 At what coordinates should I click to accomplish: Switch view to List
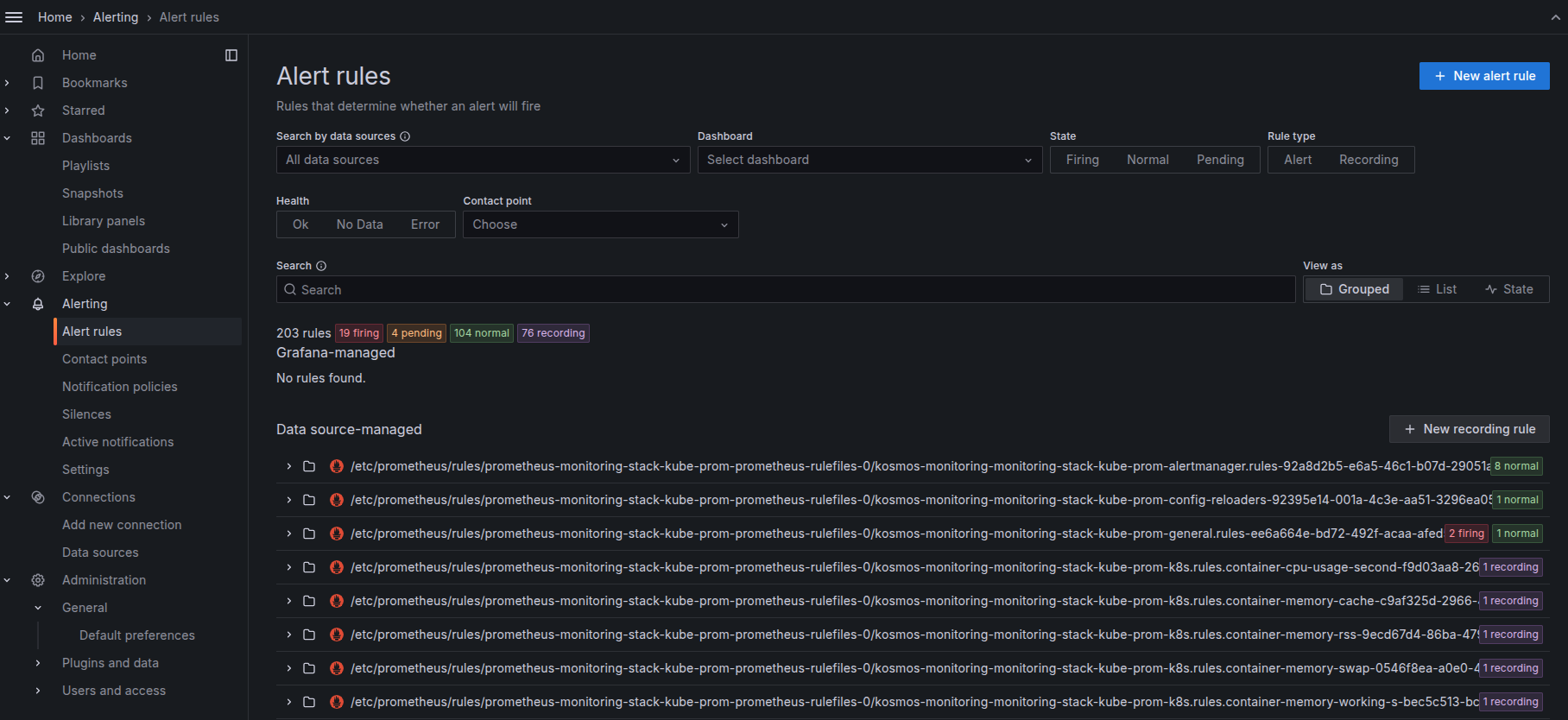[1437, 289]
